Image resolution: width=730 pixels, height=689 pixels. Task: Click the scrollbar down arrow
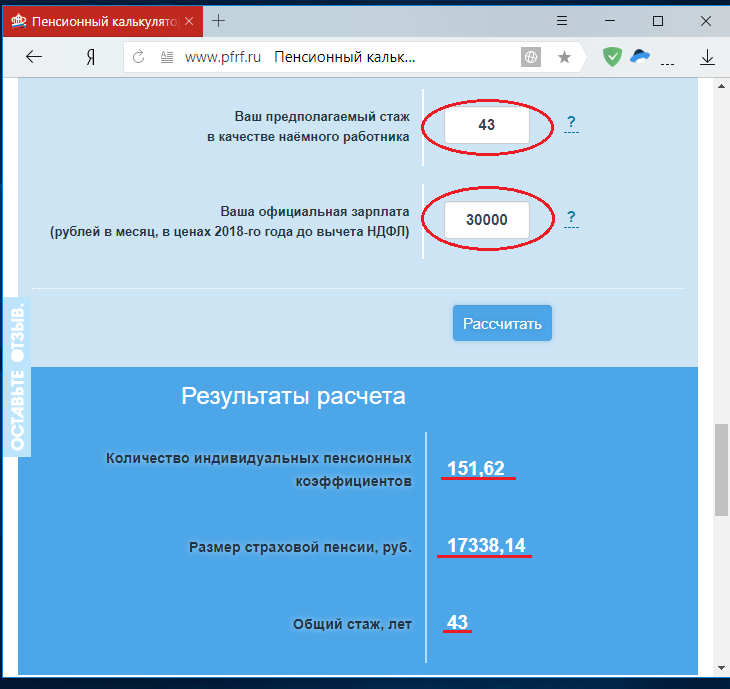click(721, 668)
